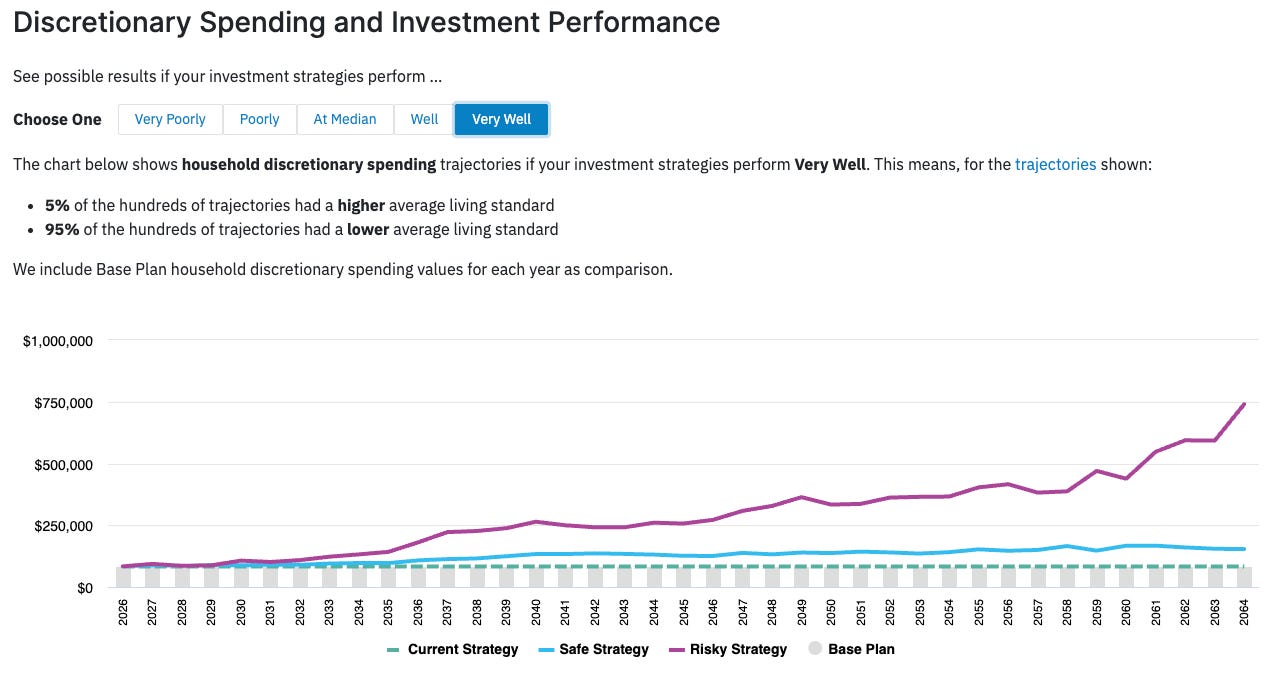Select the Well performance option
Image resolution: width=1284 pixels, height=692 pixels.
click(x=424, y=119)
